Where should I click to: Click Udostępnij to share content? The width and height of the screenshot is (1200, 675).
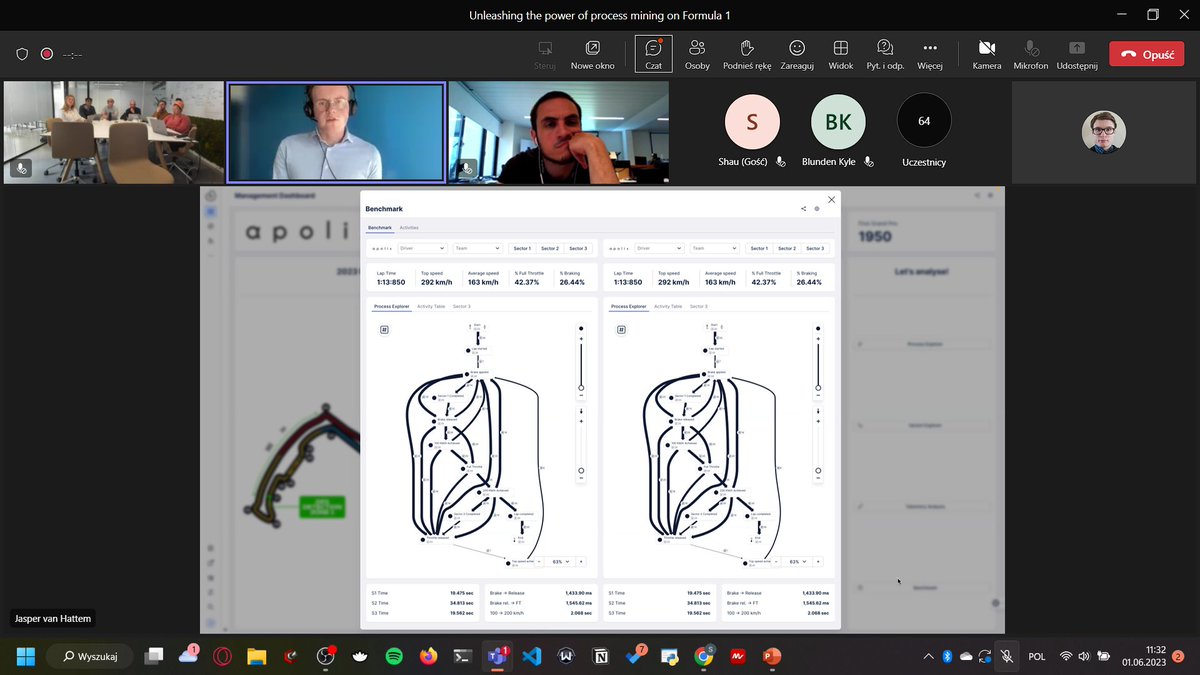[1077, 54]
